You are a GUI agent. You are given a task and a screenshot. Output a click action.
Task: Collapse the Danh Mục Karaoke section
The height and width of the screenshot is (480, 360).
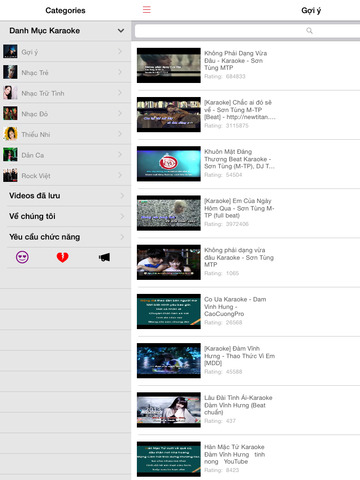[121, 31]
